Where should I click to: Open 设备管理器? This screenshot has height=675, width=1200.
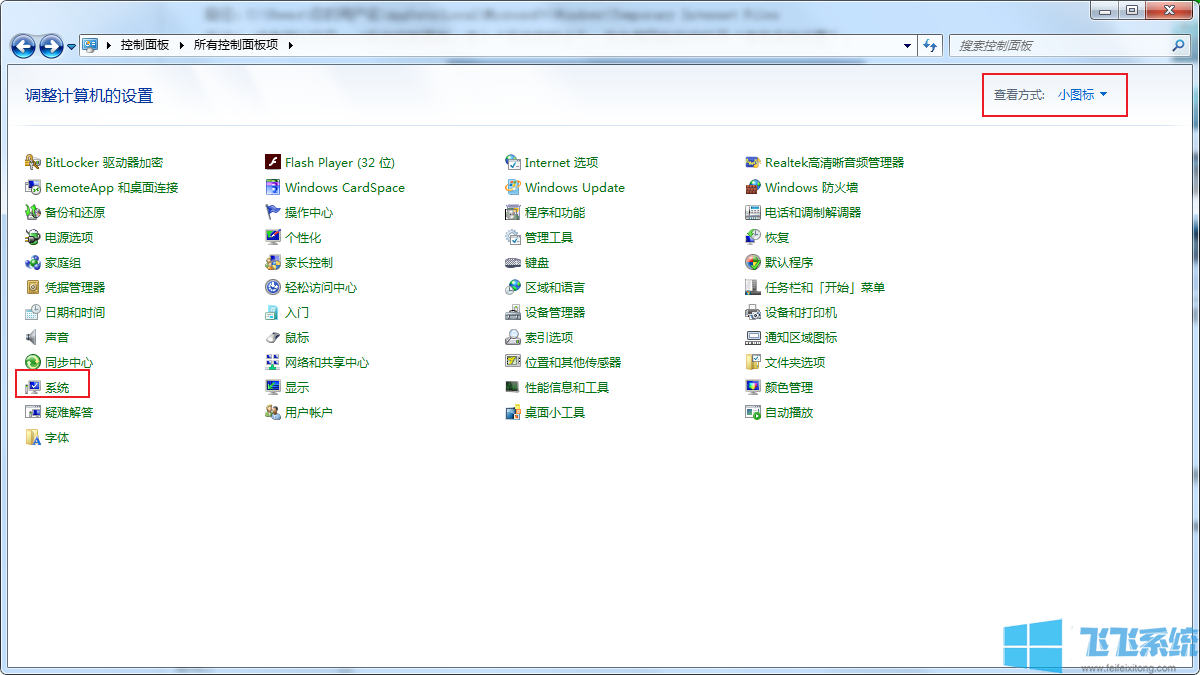click(x=555, y=312)
